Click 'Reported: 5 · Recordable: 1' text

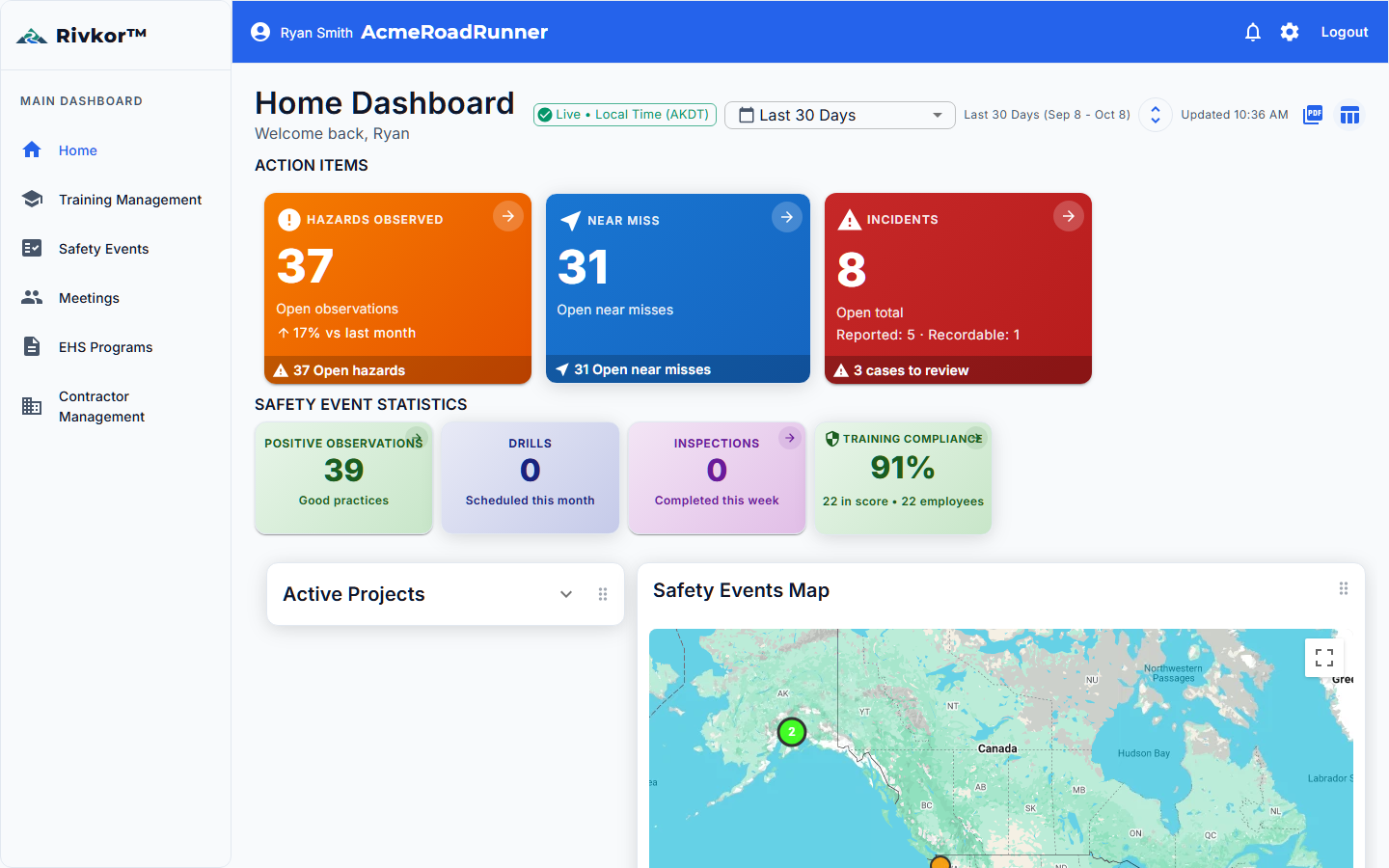coord(928,335)
